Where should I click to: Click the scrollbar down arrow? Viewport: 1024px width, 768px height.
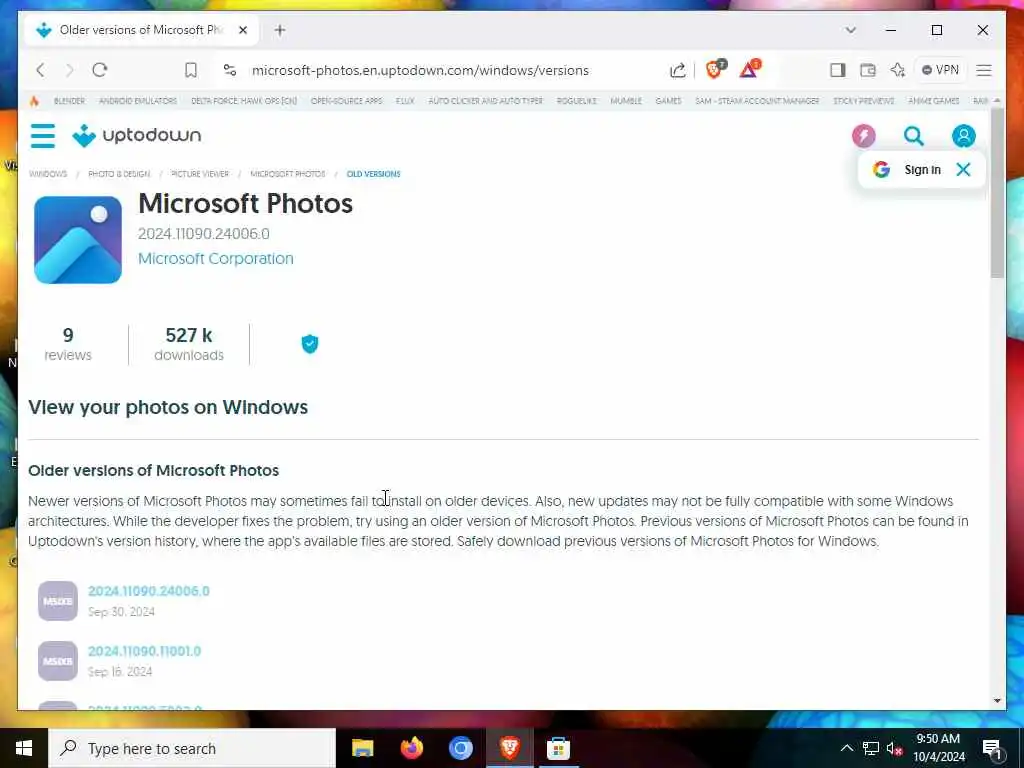[997, 701]
